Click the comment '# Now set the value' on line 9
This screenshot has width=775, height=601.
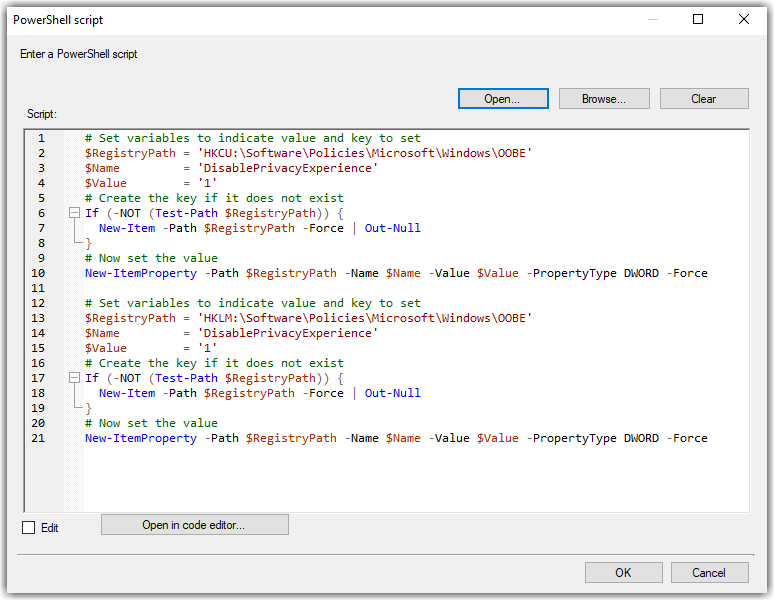click(x=151, y=258)
